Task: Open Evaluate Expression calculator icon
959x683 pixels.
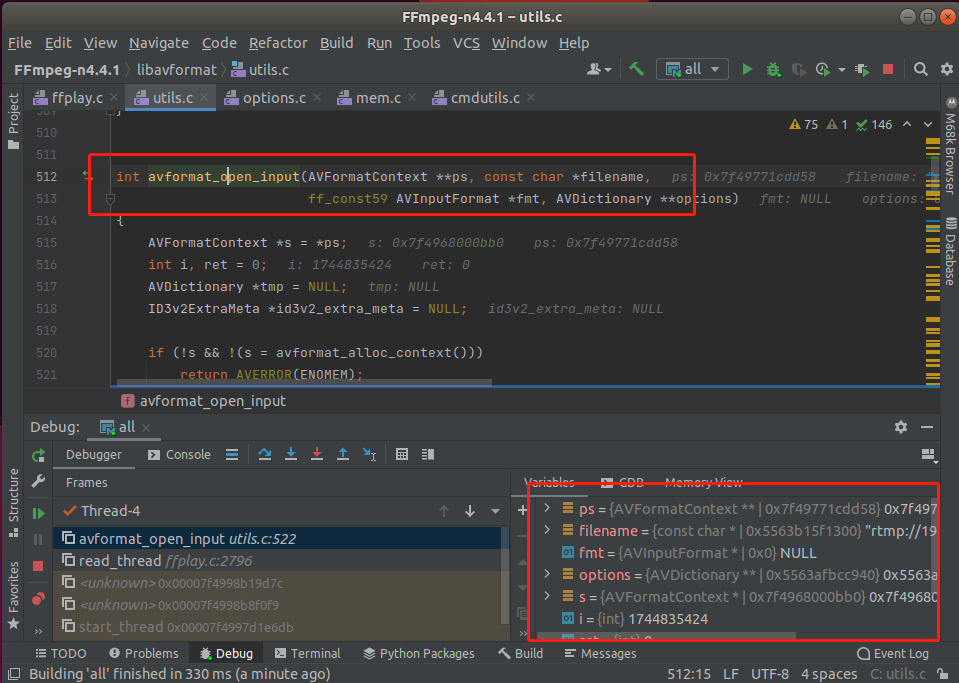Action: tap(402, 454)
